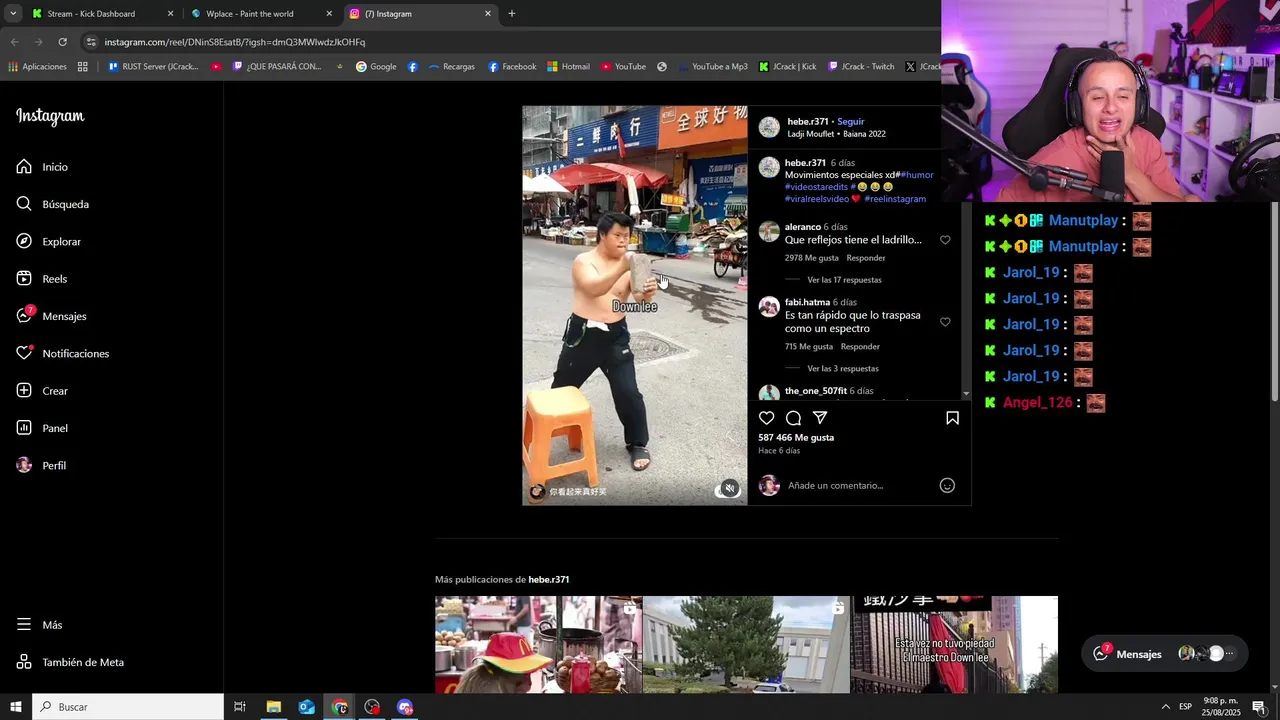This screenshot has height=720, width=1280.
Task: Follow hebe.r371 with Seguir
Action: click(x=851, y=122)
